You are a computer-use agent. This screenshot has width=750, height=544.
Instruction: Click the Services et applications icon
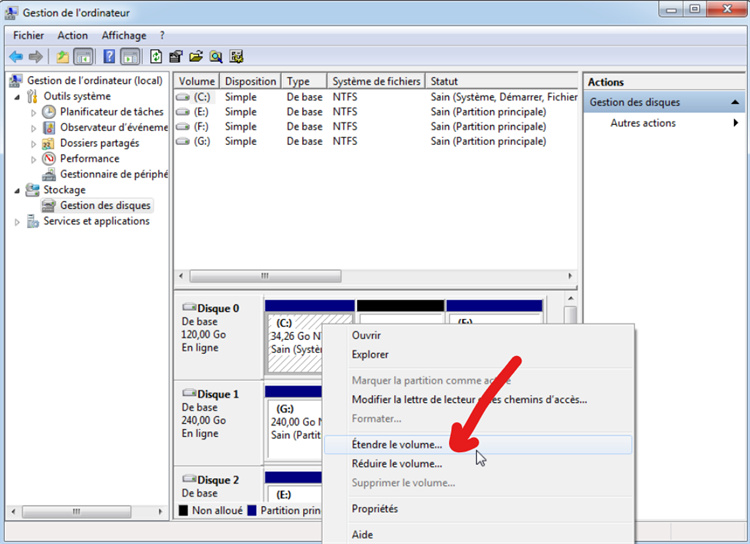click(x=33, y=221)
